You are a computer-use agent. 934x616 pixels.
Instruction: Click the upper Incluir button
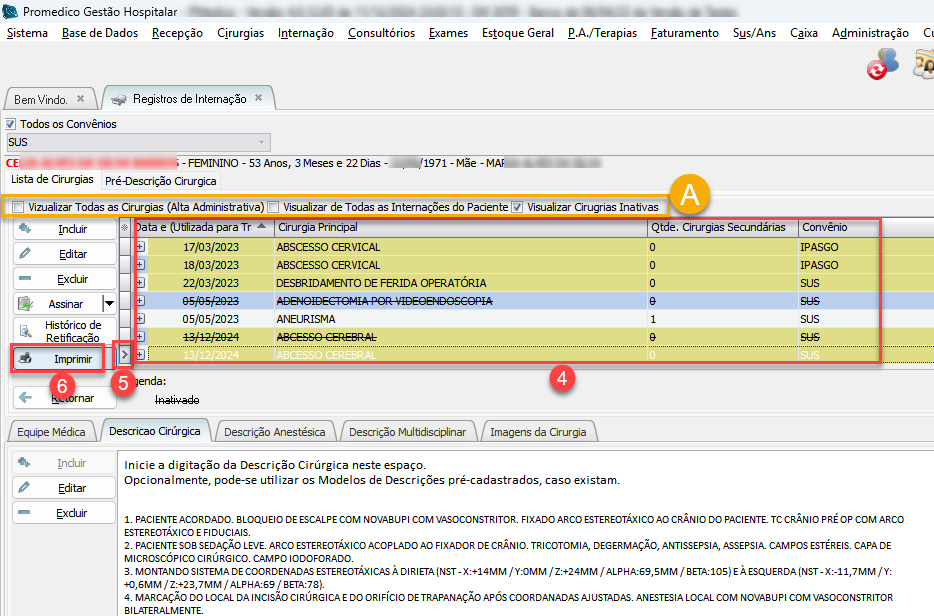pyautogui.click(x=65, y=229)
